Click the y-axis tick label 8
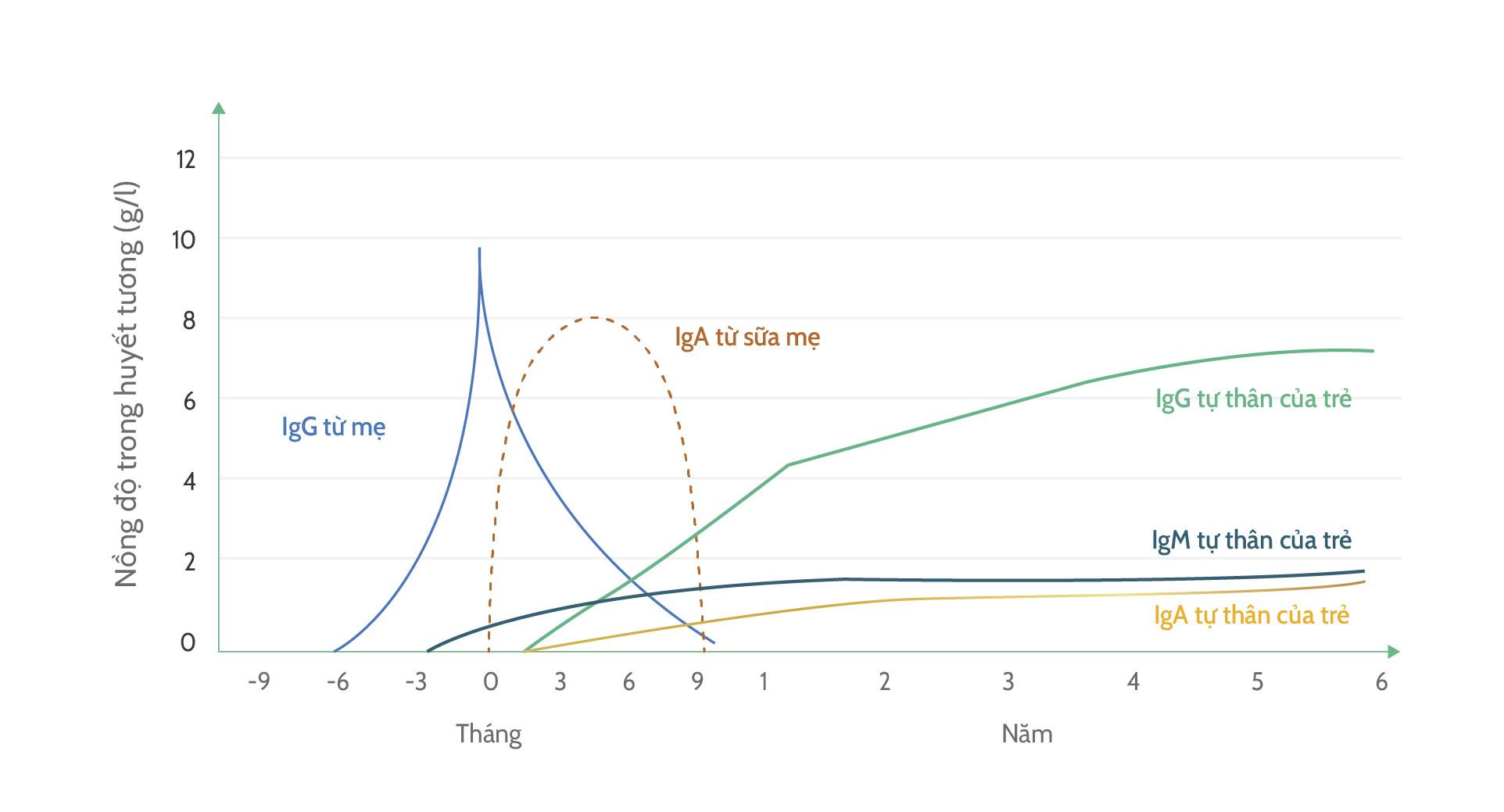1504x812 pixels. tap(188, 320)
